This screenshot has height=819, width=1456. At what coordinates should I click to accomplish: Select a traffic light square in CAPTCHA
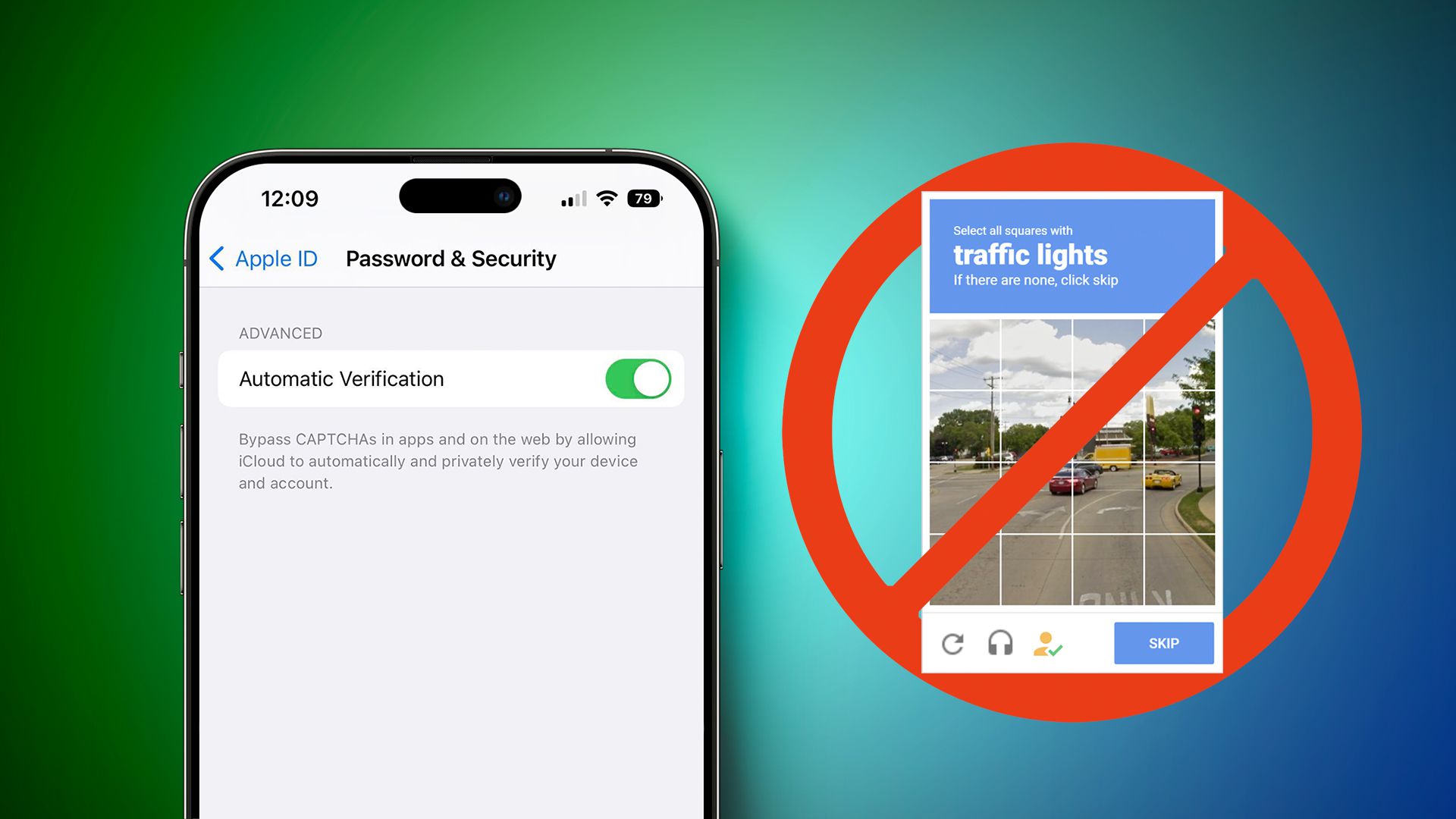[1180, 420]
